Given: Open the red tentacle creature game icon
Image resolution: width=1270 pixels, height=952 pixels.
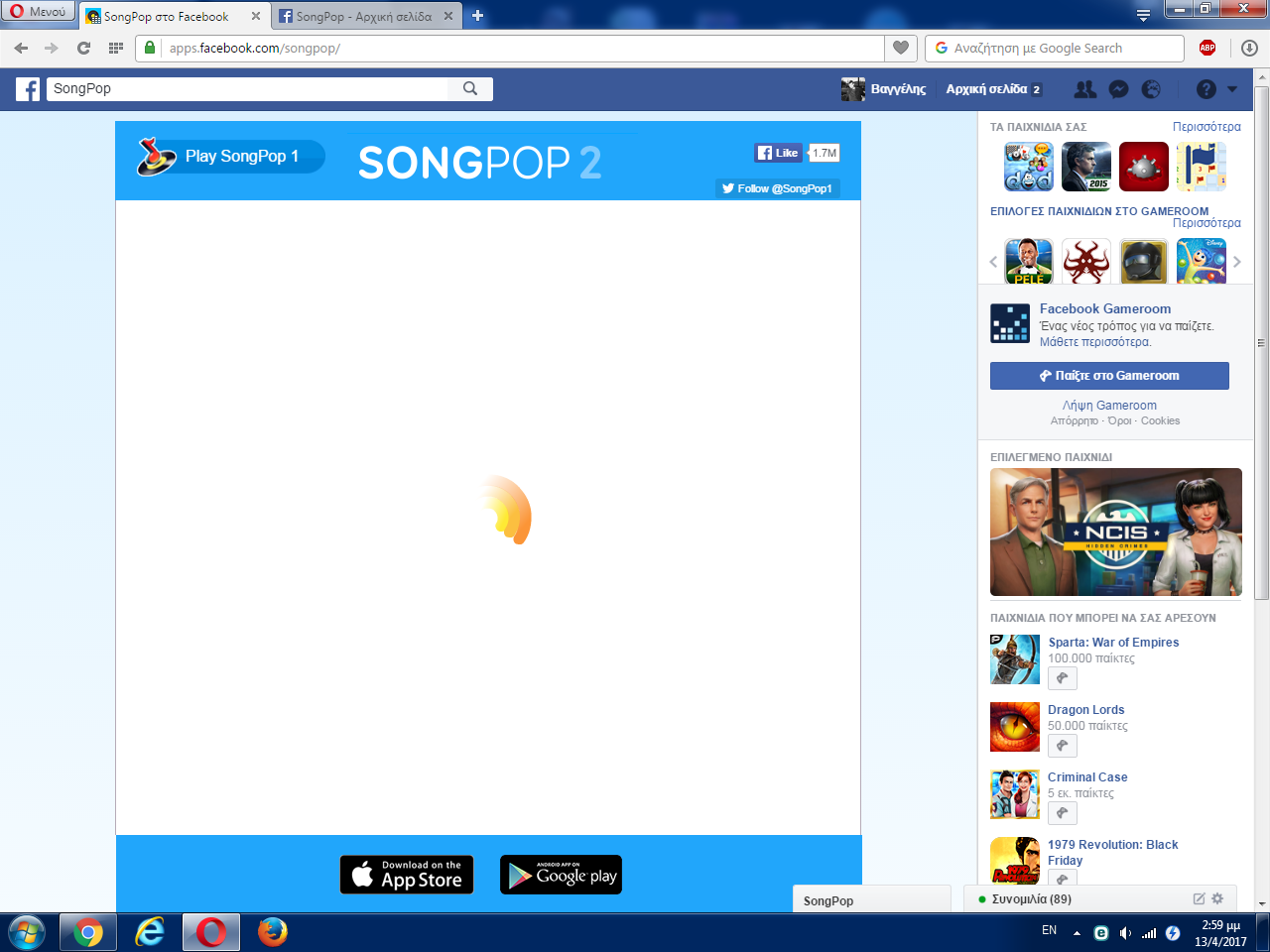Looking at the screenshot, I should click(x=1086, y=262).
